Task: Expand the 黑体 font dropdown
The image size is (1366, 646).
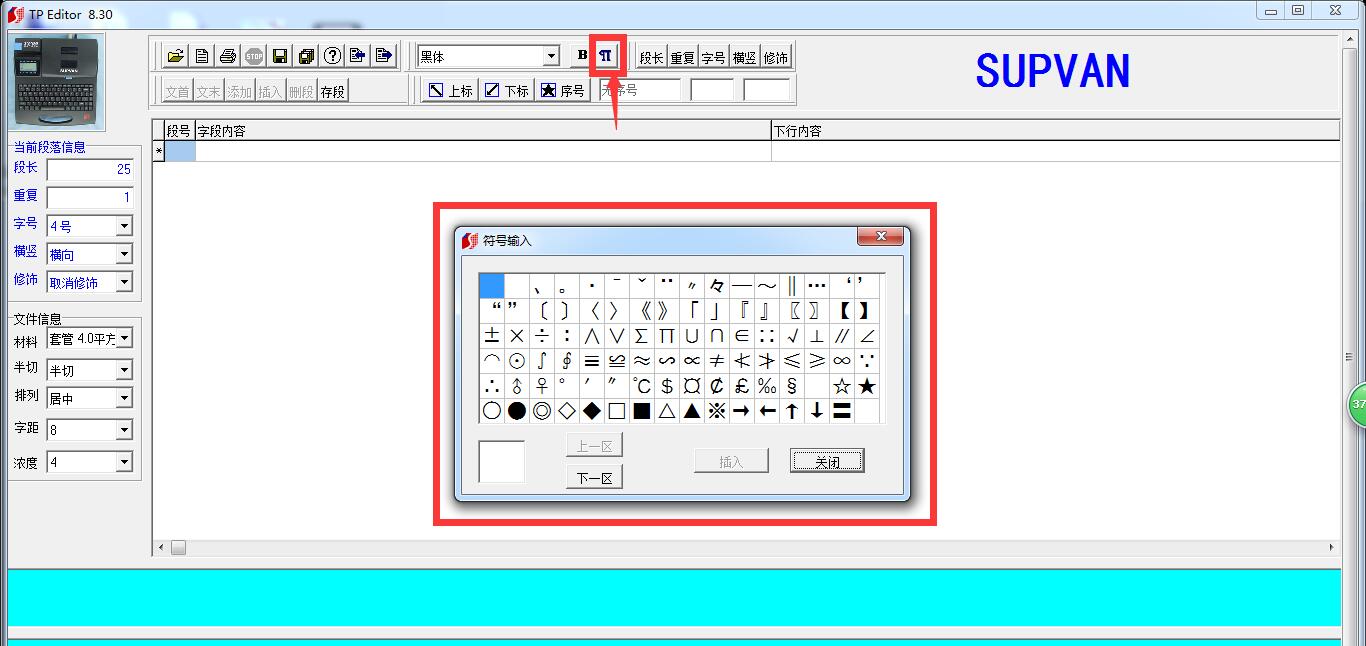Action: [551, 57]
